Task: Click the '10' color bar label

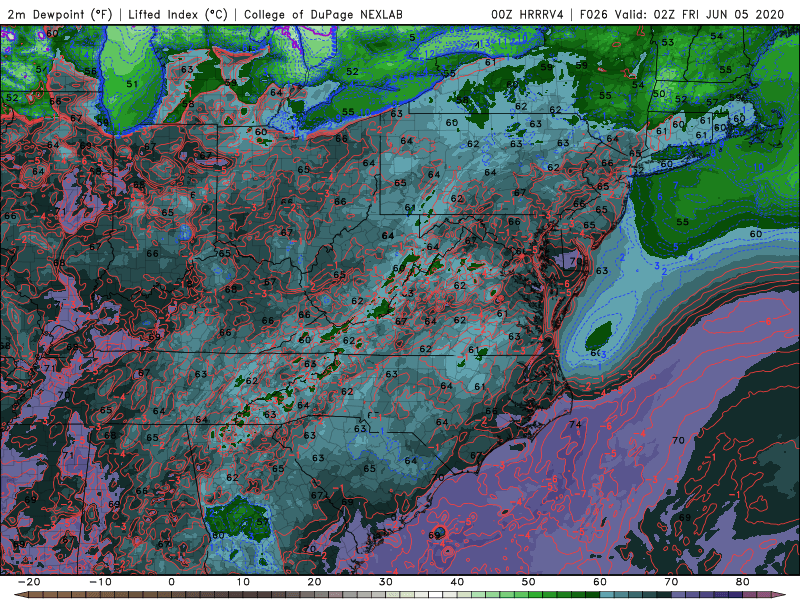Action: 243,582
